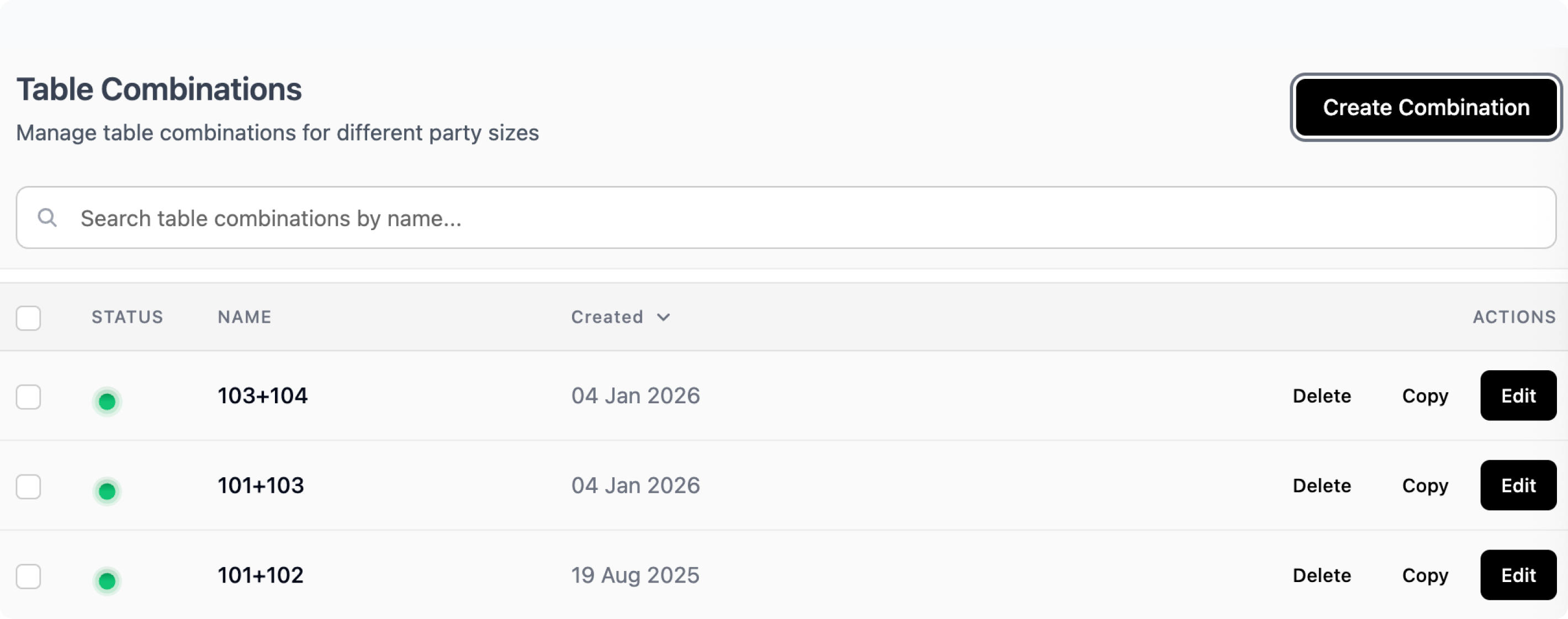Edit the 101+102 combination

(1518, 575)
